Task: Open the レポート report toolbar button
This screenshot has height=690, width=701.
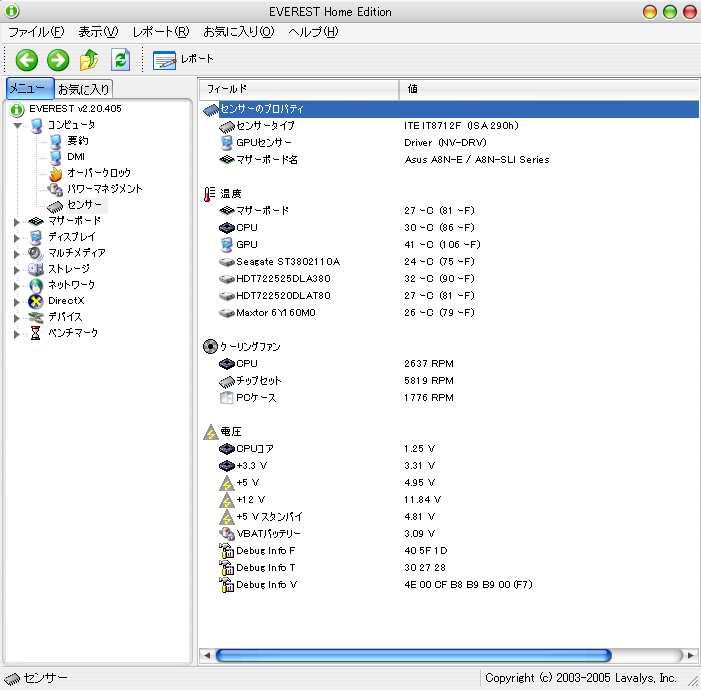Action: (183, 60)
